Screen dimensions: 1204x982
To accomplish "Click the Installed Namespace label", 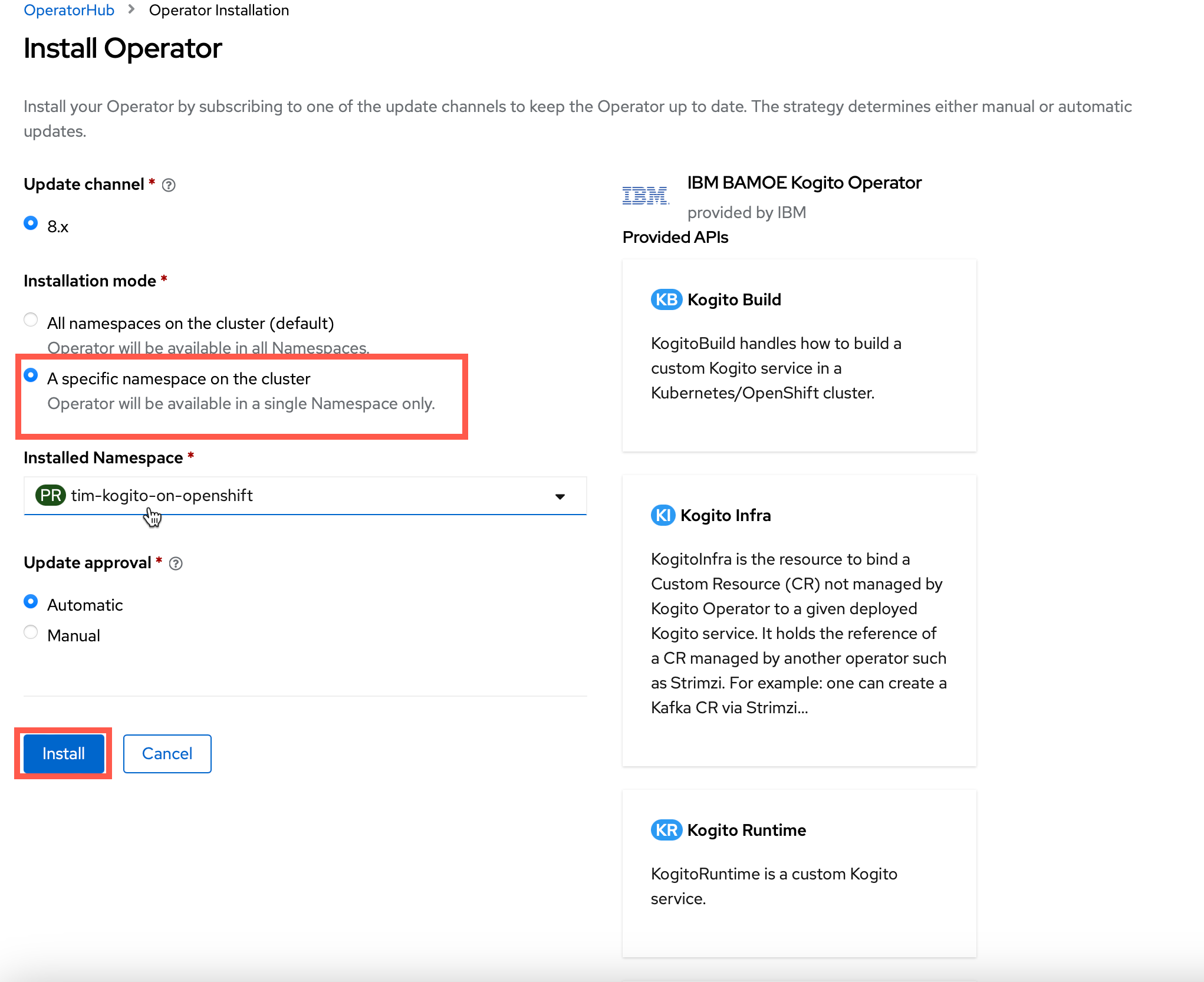I will [x=103, y=457].
